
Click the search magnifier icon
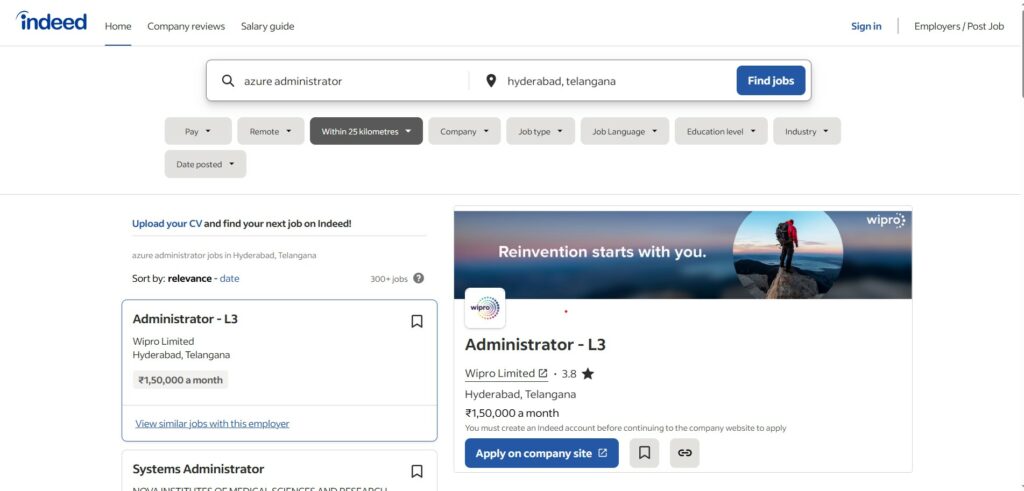(x=228, y=81)
